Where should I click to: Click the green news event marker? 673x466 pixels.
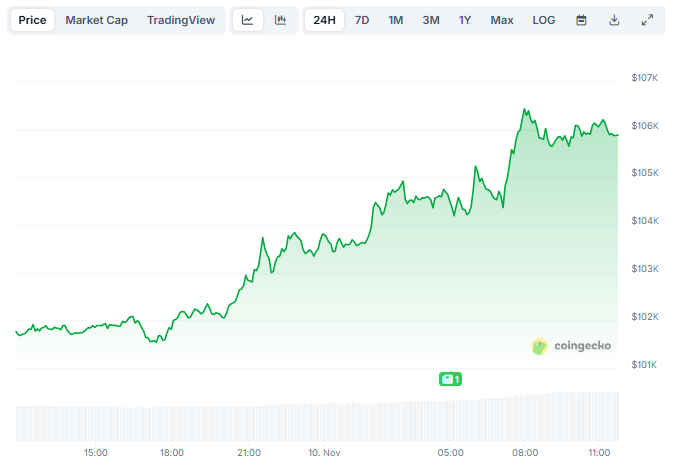(450, 379)
